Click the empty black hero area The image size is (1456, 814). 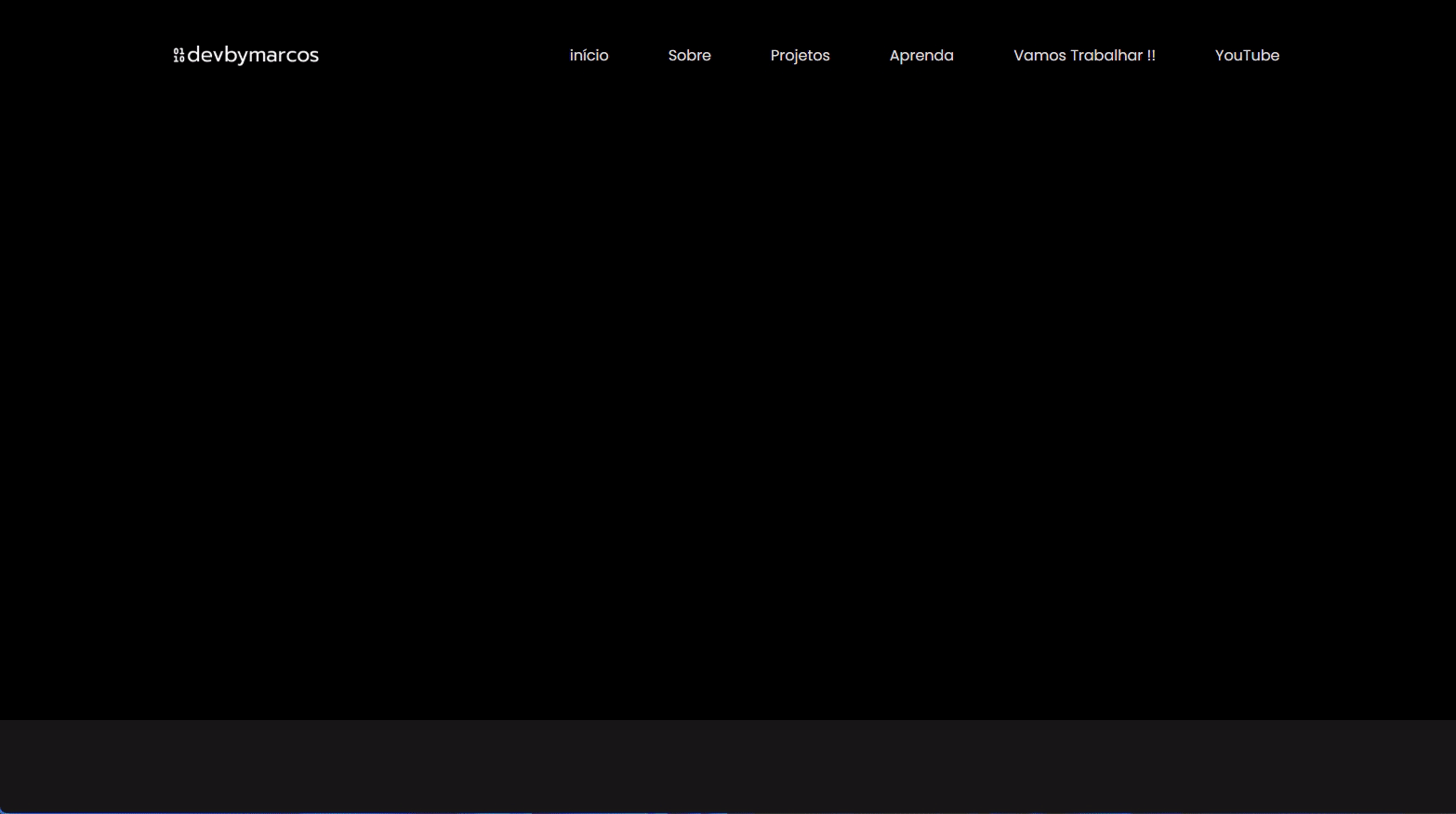pos(728,391)
